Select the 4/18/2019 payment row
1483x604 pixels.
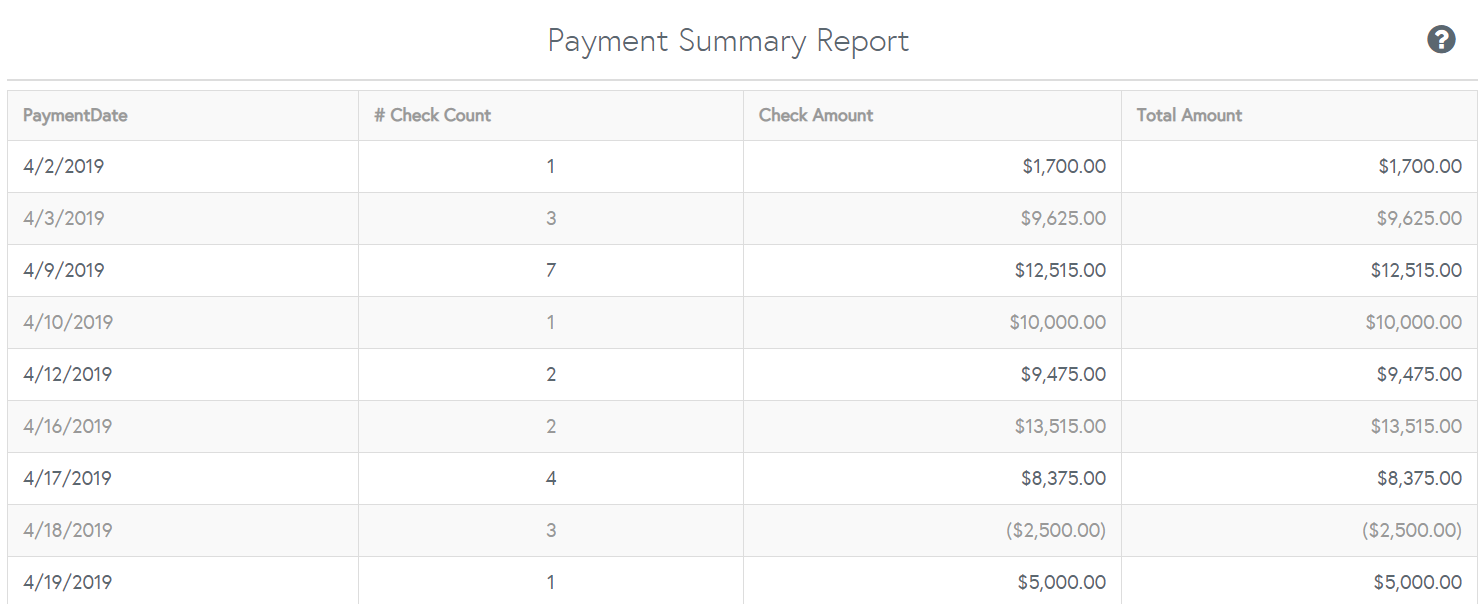68,530
